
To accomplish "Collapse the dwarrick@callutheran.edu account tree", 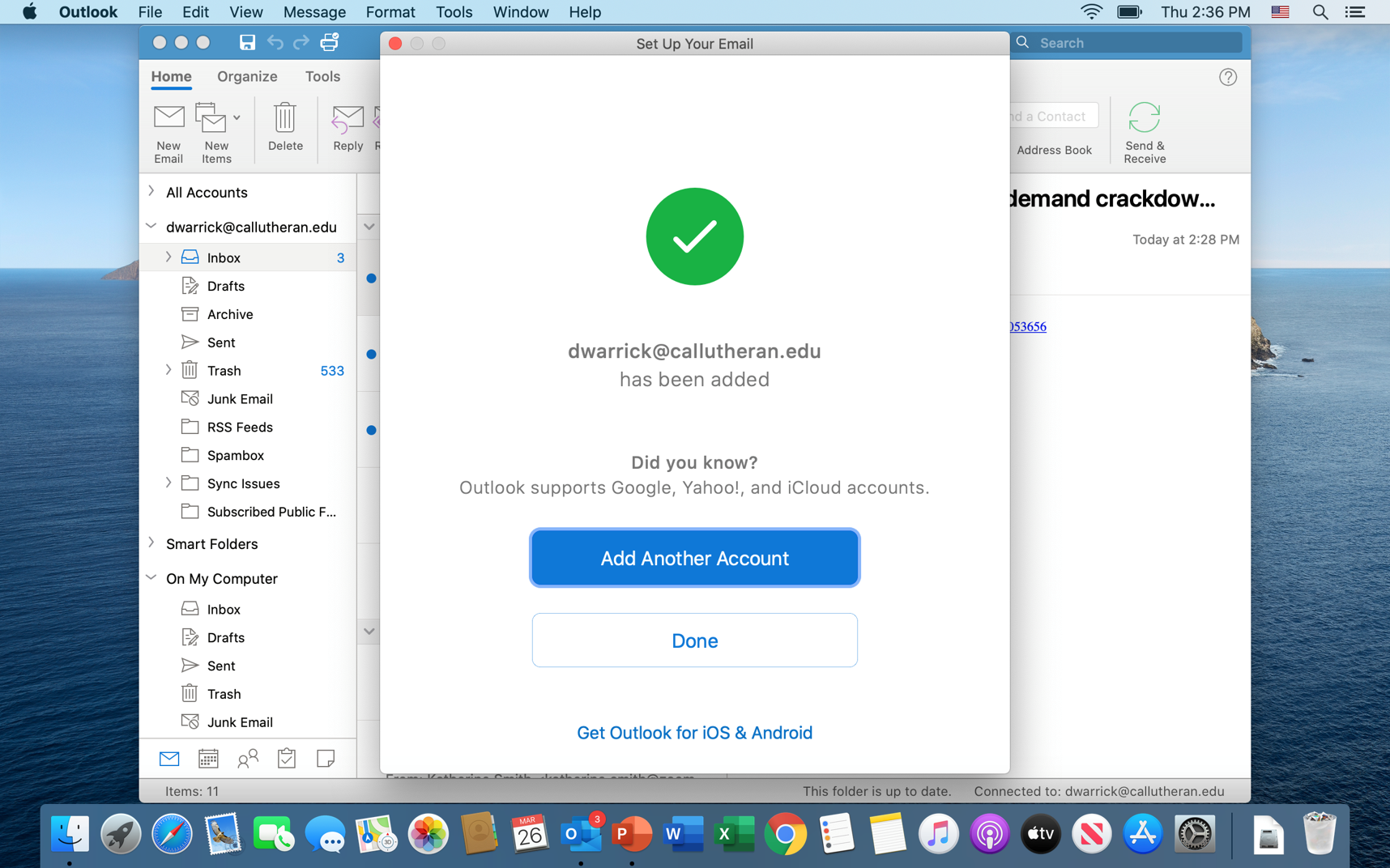I will 151,227.
